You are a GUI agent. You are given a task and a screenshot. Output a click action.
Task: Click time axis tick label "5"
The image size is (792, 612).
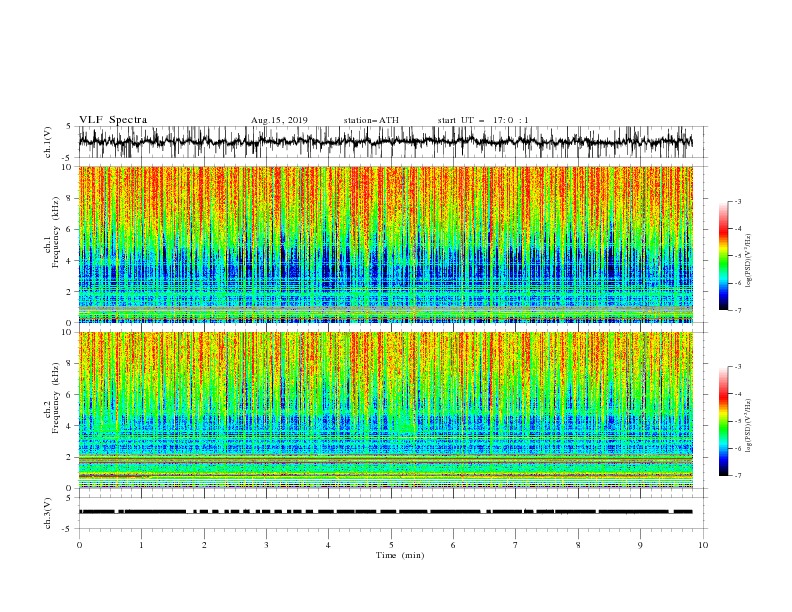[391, 545]
